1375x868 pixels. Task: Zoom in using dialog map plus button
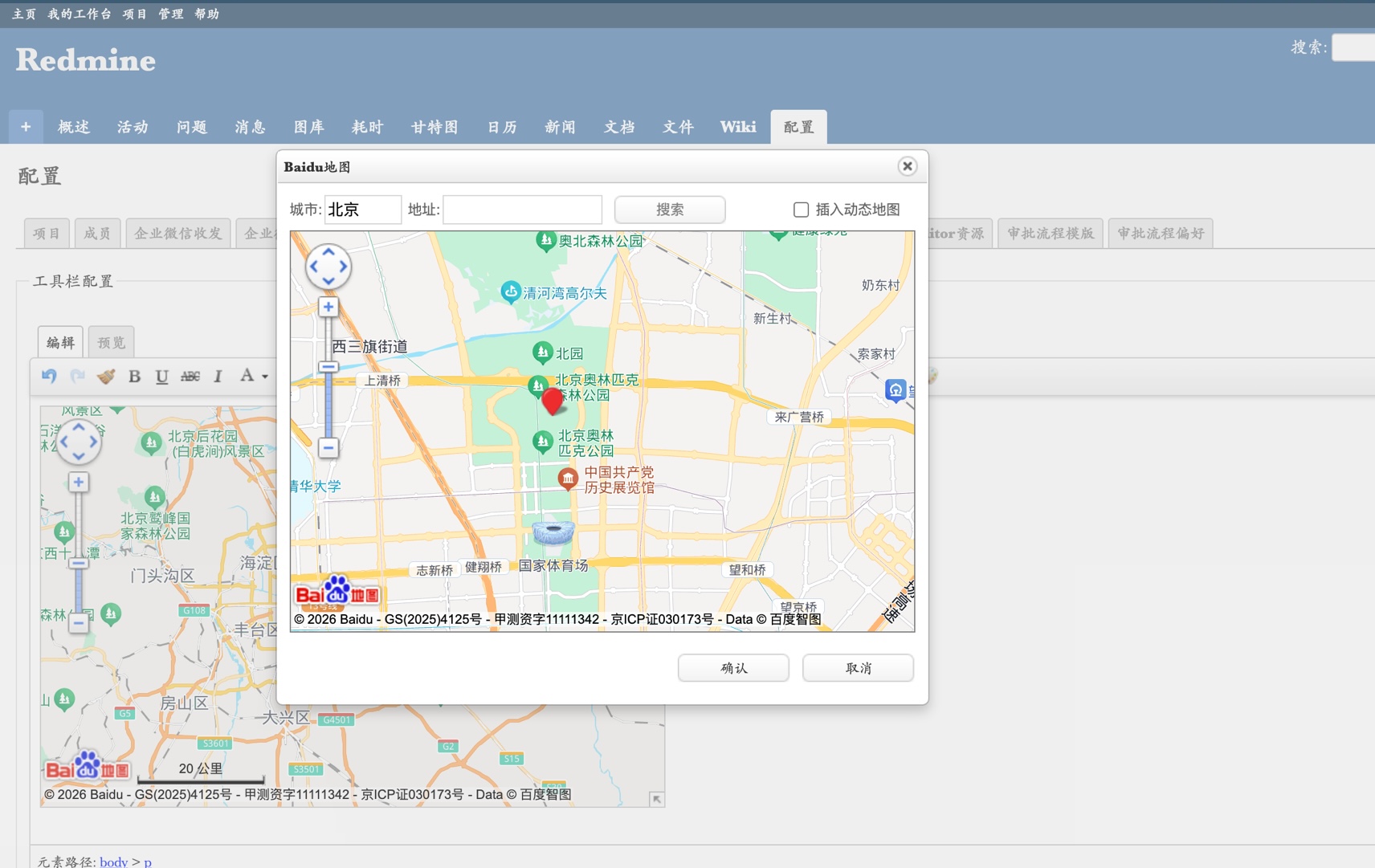(328, 307)
